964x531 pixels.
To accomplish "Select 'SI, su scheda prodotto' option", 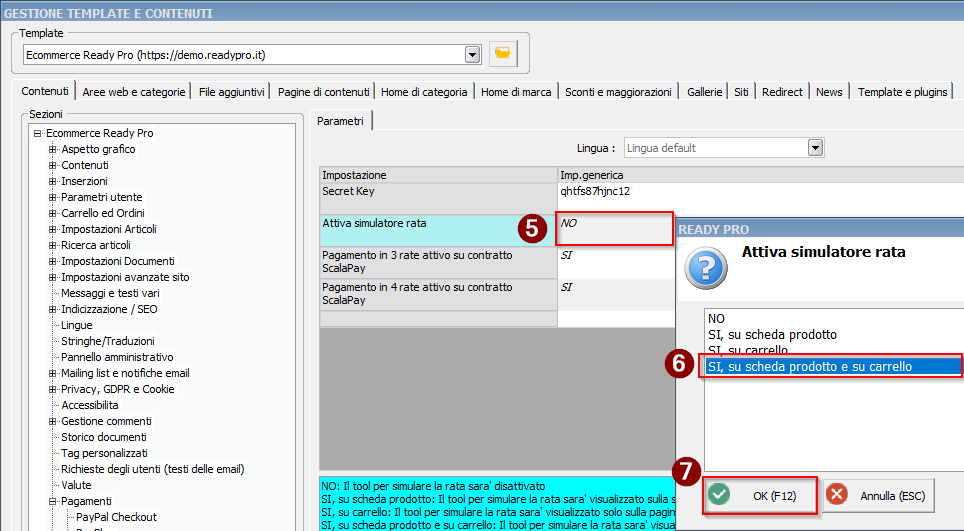I will 772,335.
